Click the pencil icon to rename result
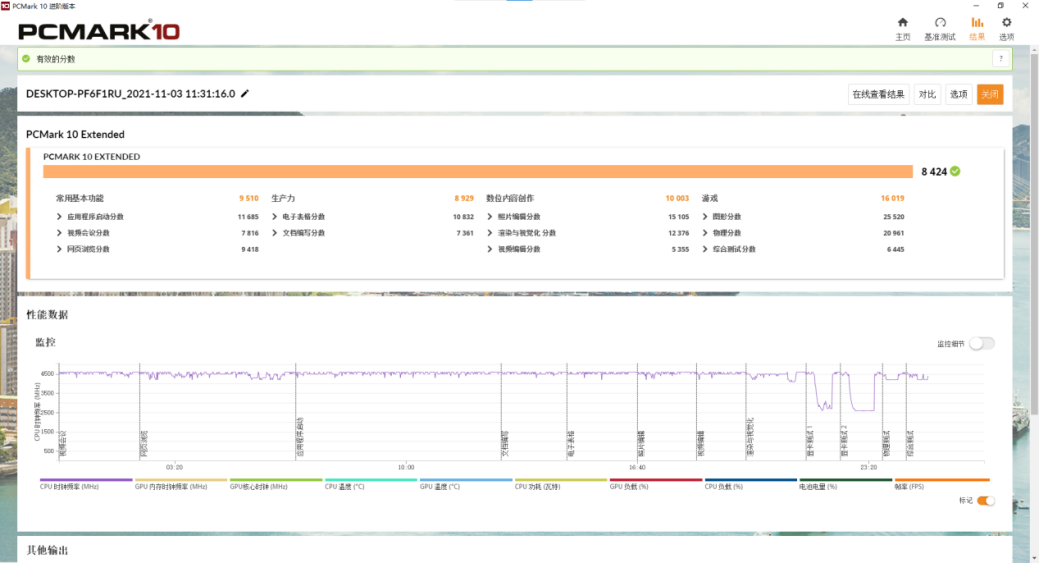 (x=246, y=94)
